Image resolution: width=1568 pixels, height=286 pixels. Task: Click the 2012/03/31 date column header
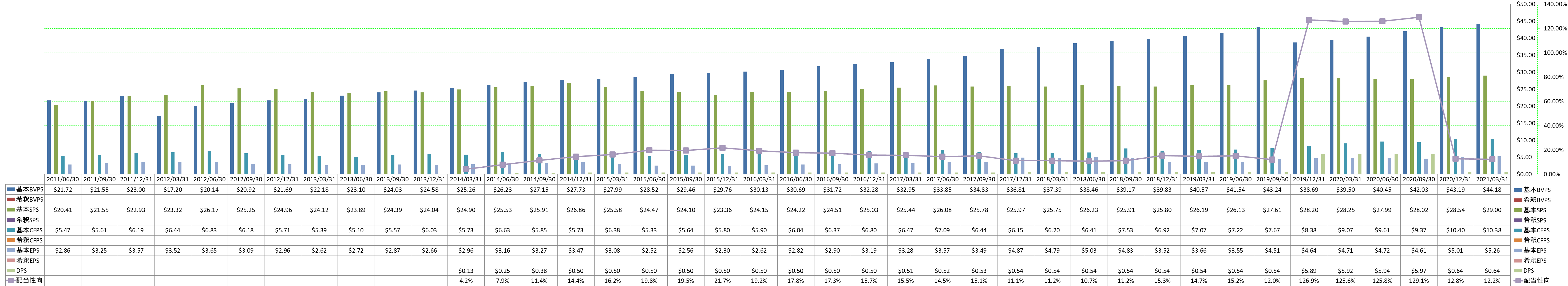point(173,179)
